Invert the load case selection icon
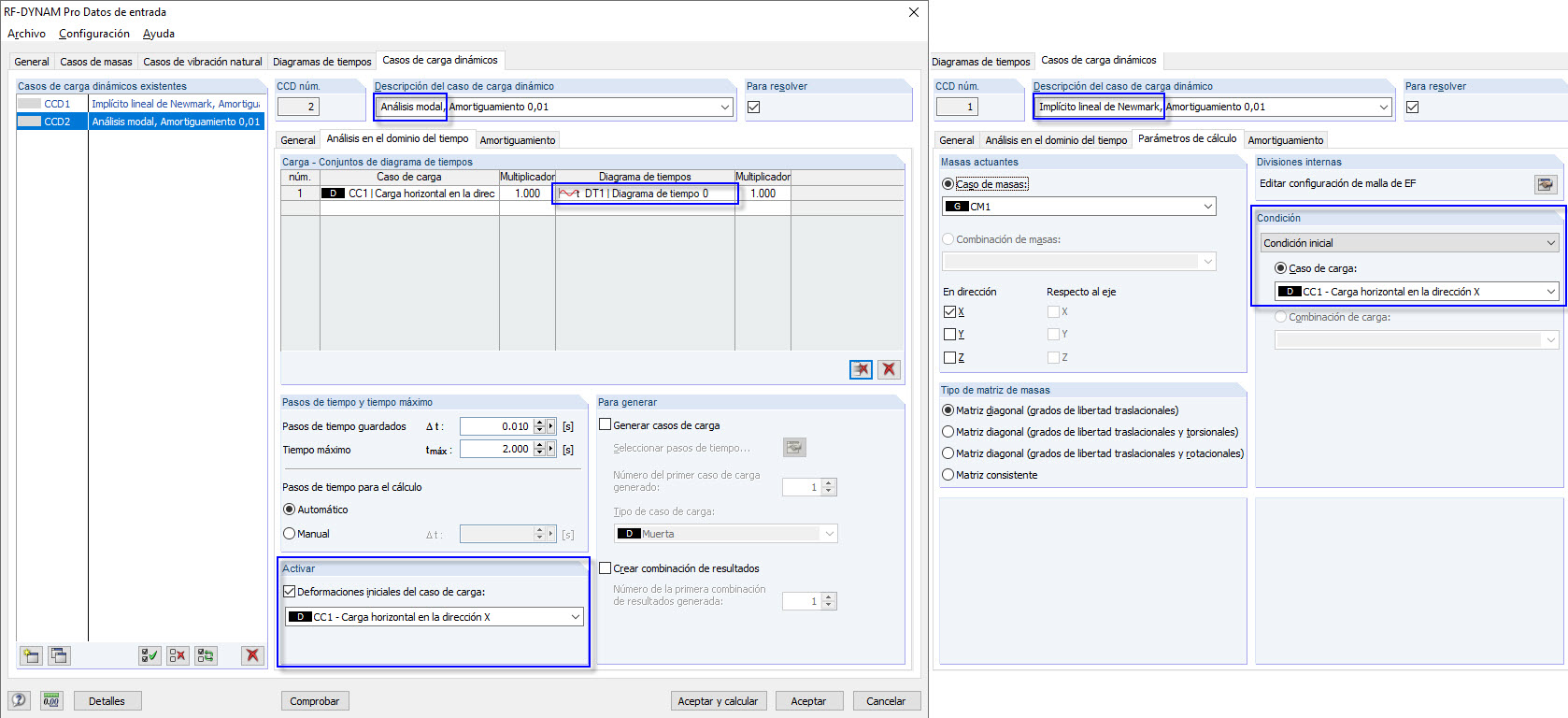Screen dimensions: 1568x718 click(x=206, y=655)
